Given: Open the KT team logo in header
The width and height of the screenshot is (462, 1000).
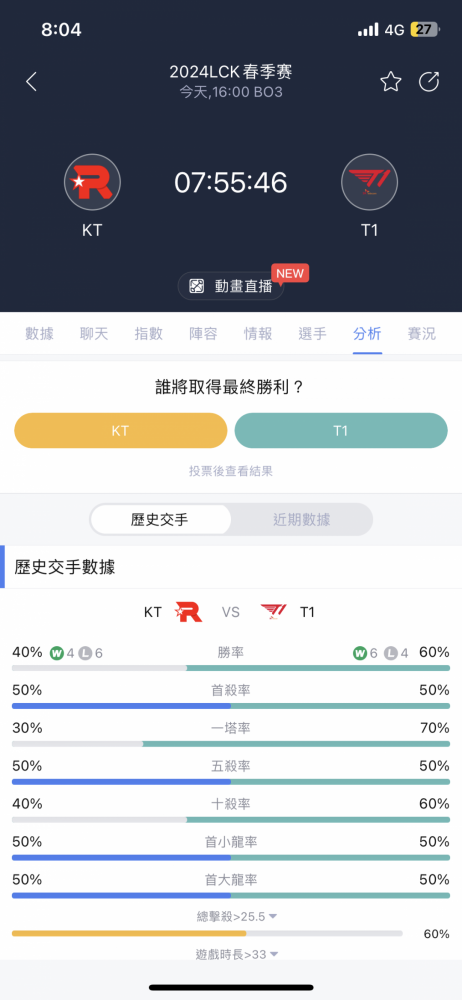Looking at the screenshot, I should click(92, 182).
